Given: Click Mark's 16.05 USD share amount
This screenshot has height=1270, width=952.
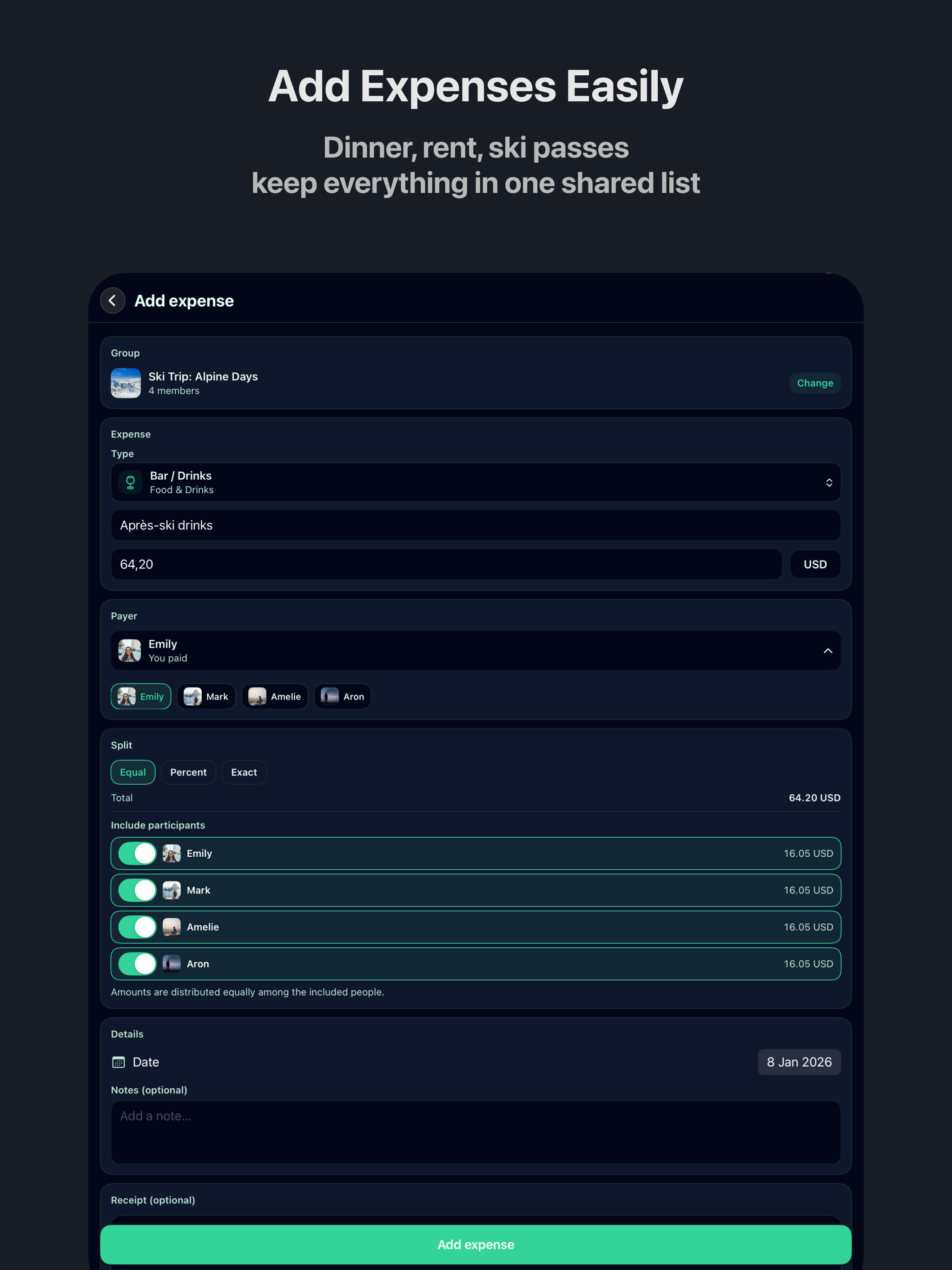Looking at the screenshot, I should pos(808,890).
